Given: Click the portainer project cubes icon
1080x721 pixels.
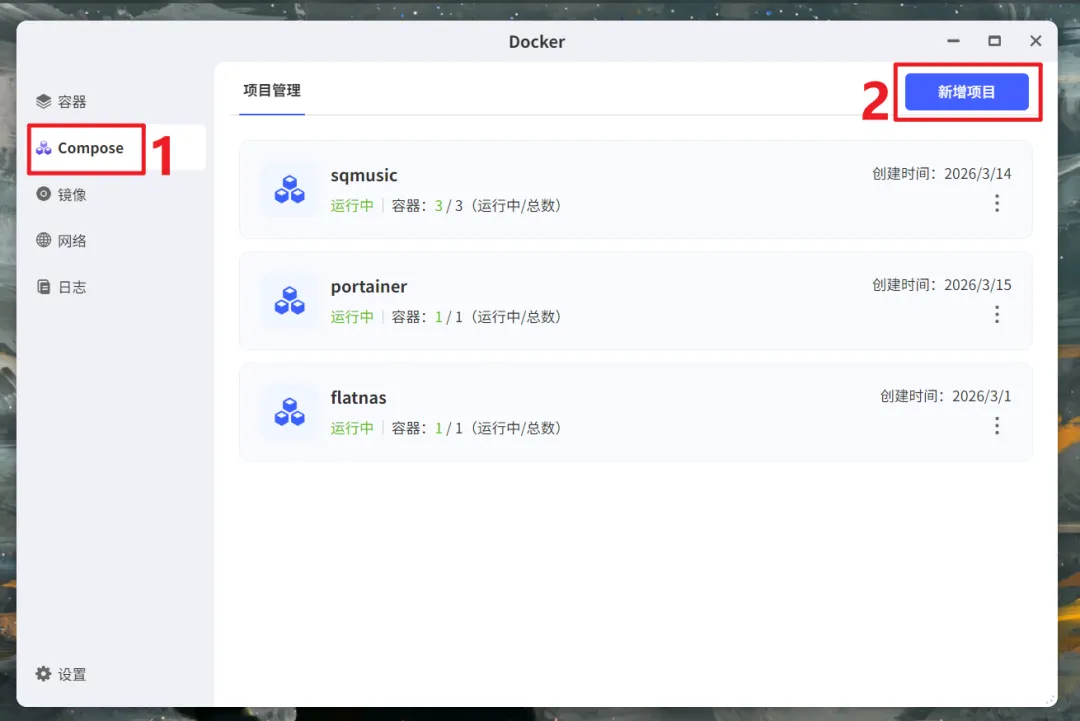Looking at the screenshot, I should click(289, 301).
